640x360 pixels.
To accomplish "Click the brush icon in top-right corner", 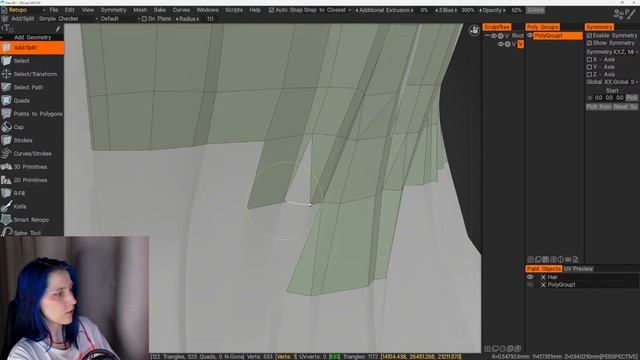I will pos(632,13).
